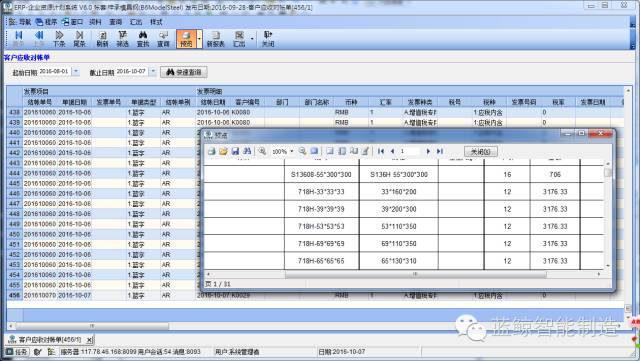Image resolution: width=640 pixels, height=361 pixels.
Task: Click the 汇出 export toolbar icon
Action: (239, 39)
